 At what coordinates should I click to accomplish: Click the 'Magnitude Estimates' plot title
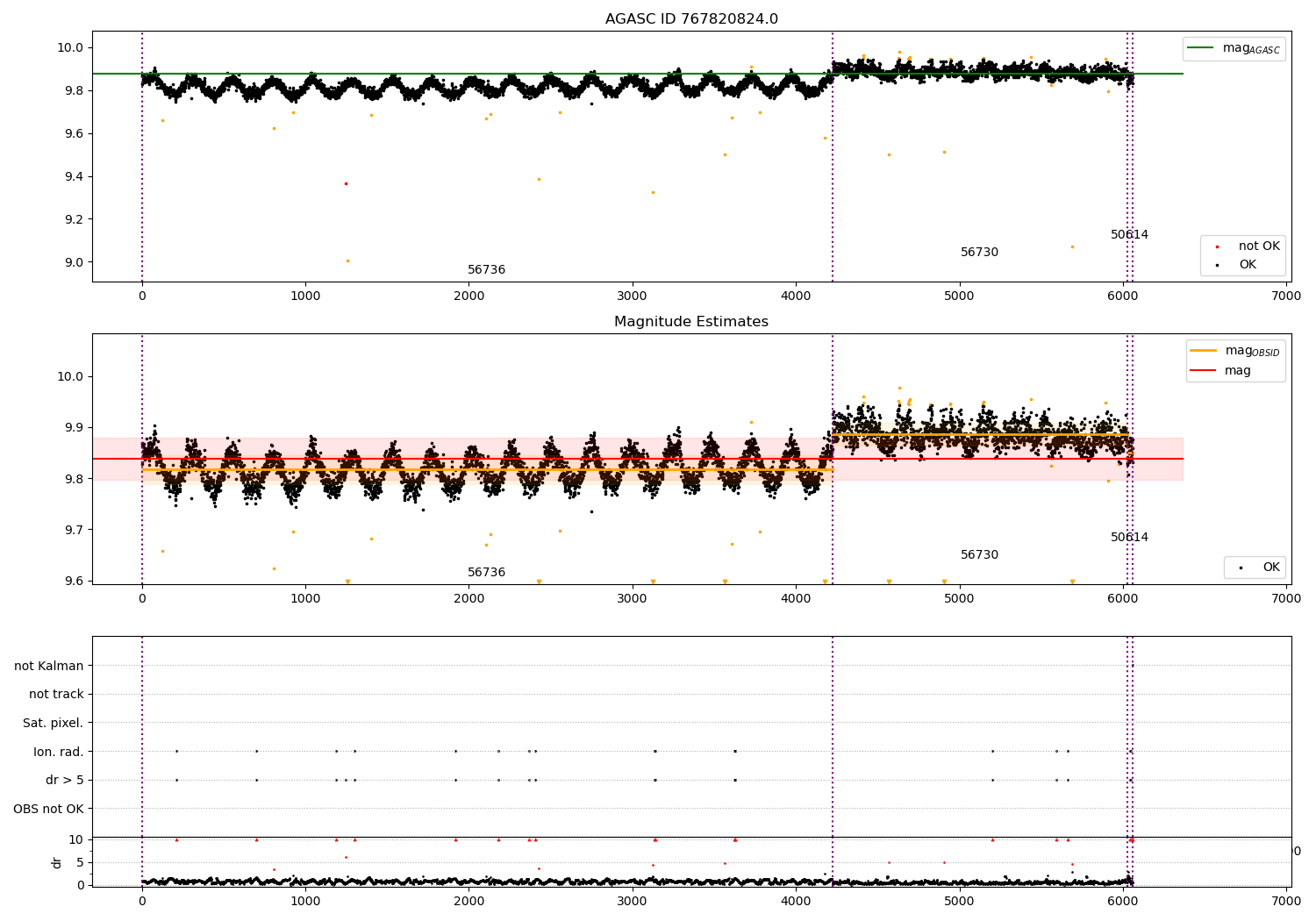click(691, 322)
